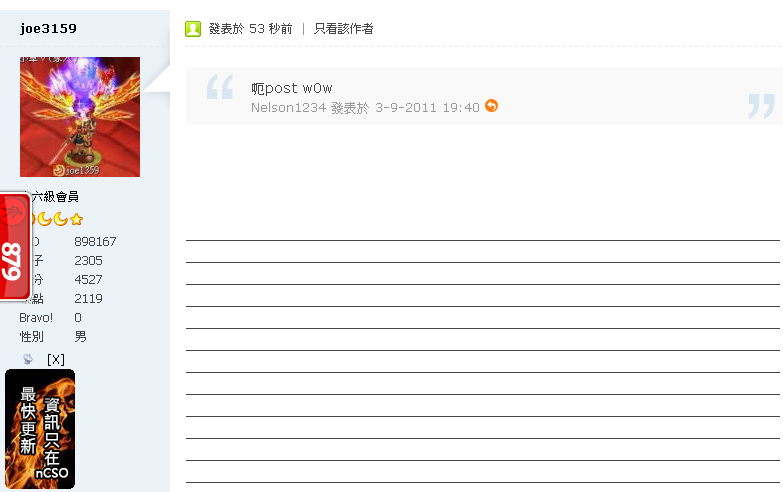Open the quoted Nelson1234 發表於 post link

point(365,107)
